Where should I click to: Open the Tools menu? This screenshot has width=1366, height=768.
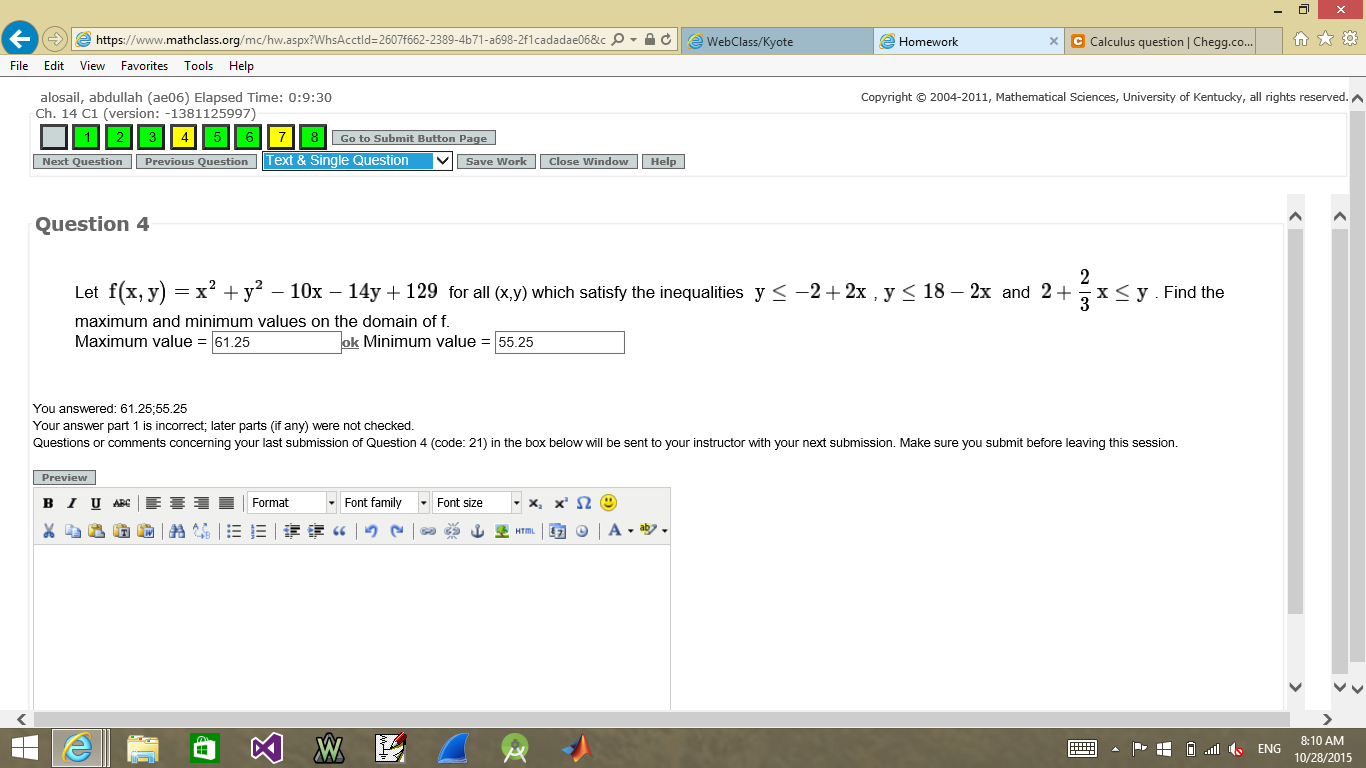tap(198, 65)
